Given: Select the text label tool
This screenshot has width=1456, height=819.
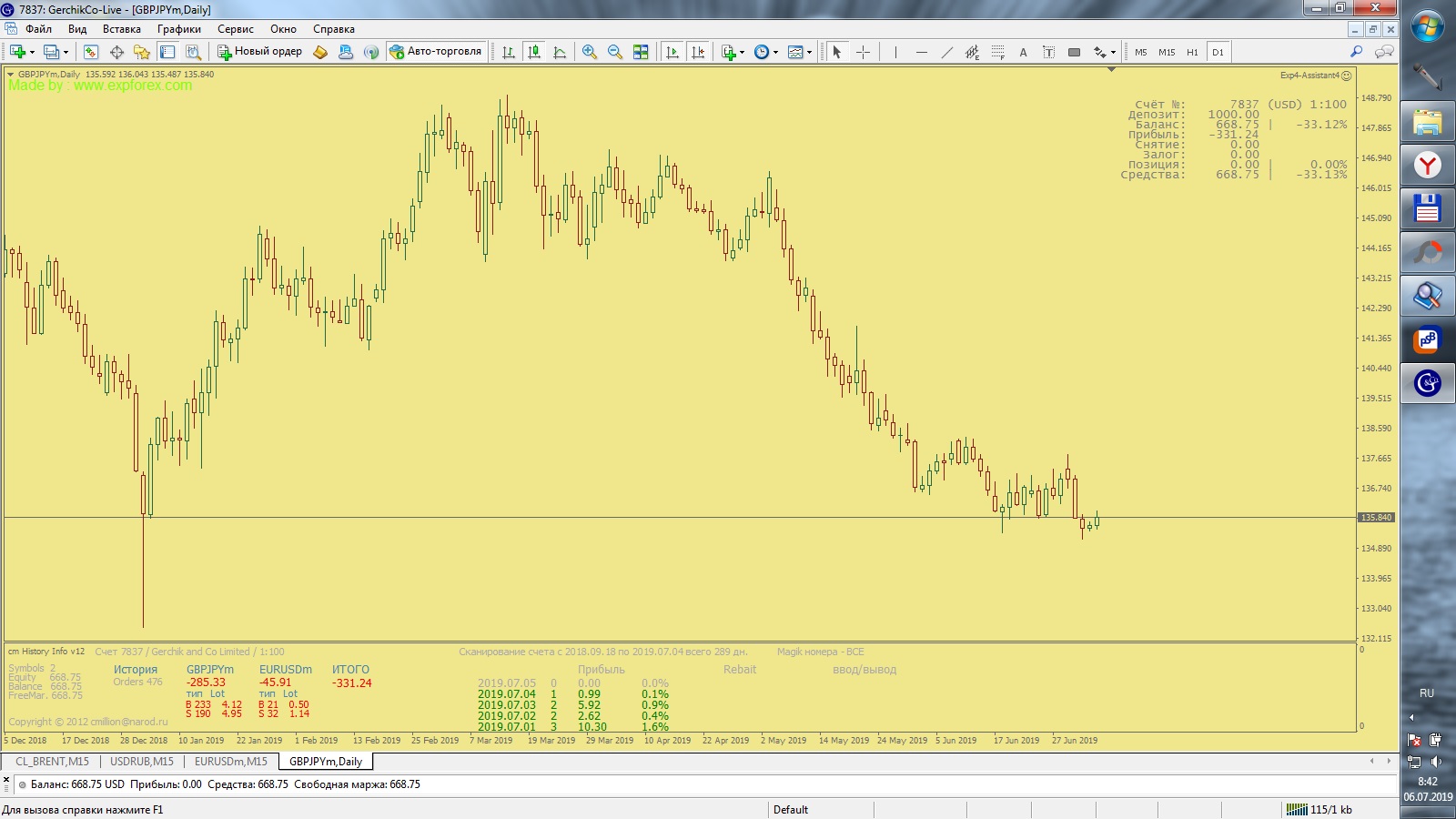Looking at the screenshot, I should 1048,52.
